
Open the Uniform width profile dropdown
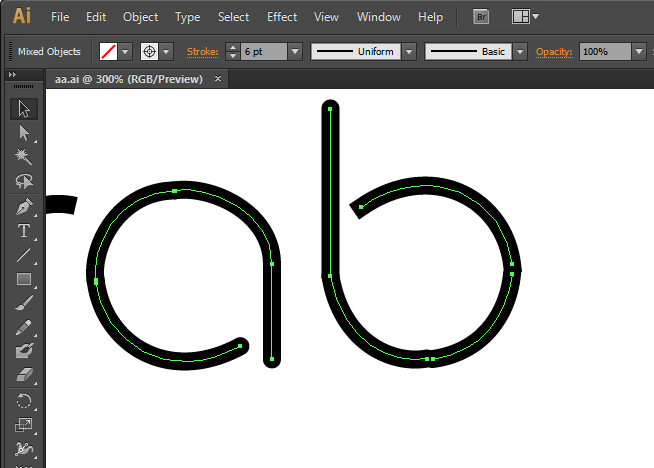point(409,52)
